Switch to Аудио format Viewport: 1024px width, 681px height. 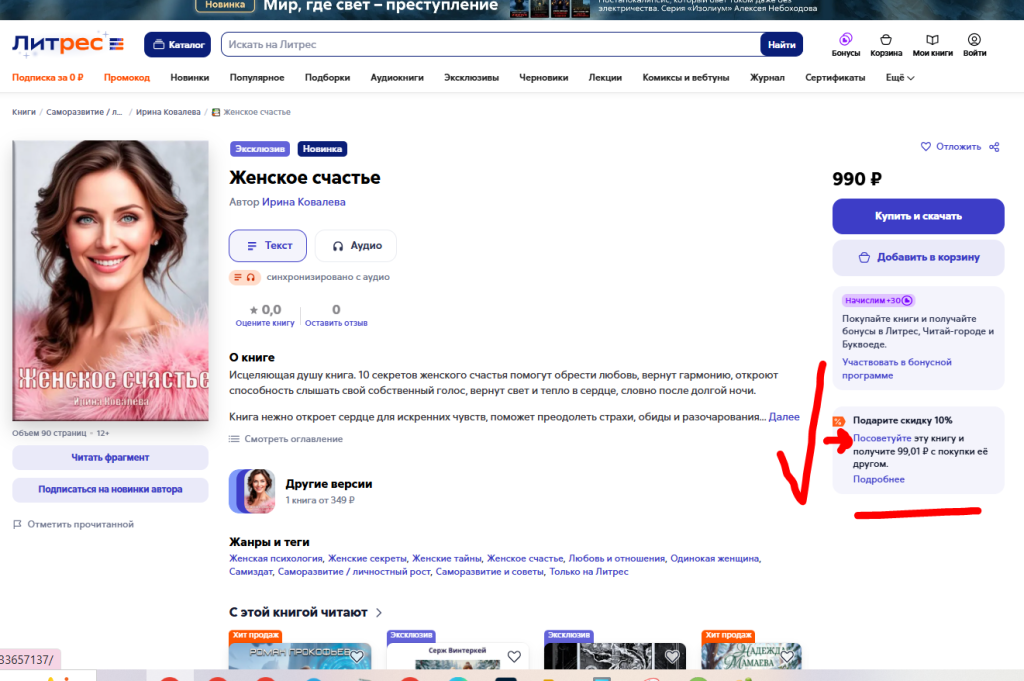tap(356, 245)
